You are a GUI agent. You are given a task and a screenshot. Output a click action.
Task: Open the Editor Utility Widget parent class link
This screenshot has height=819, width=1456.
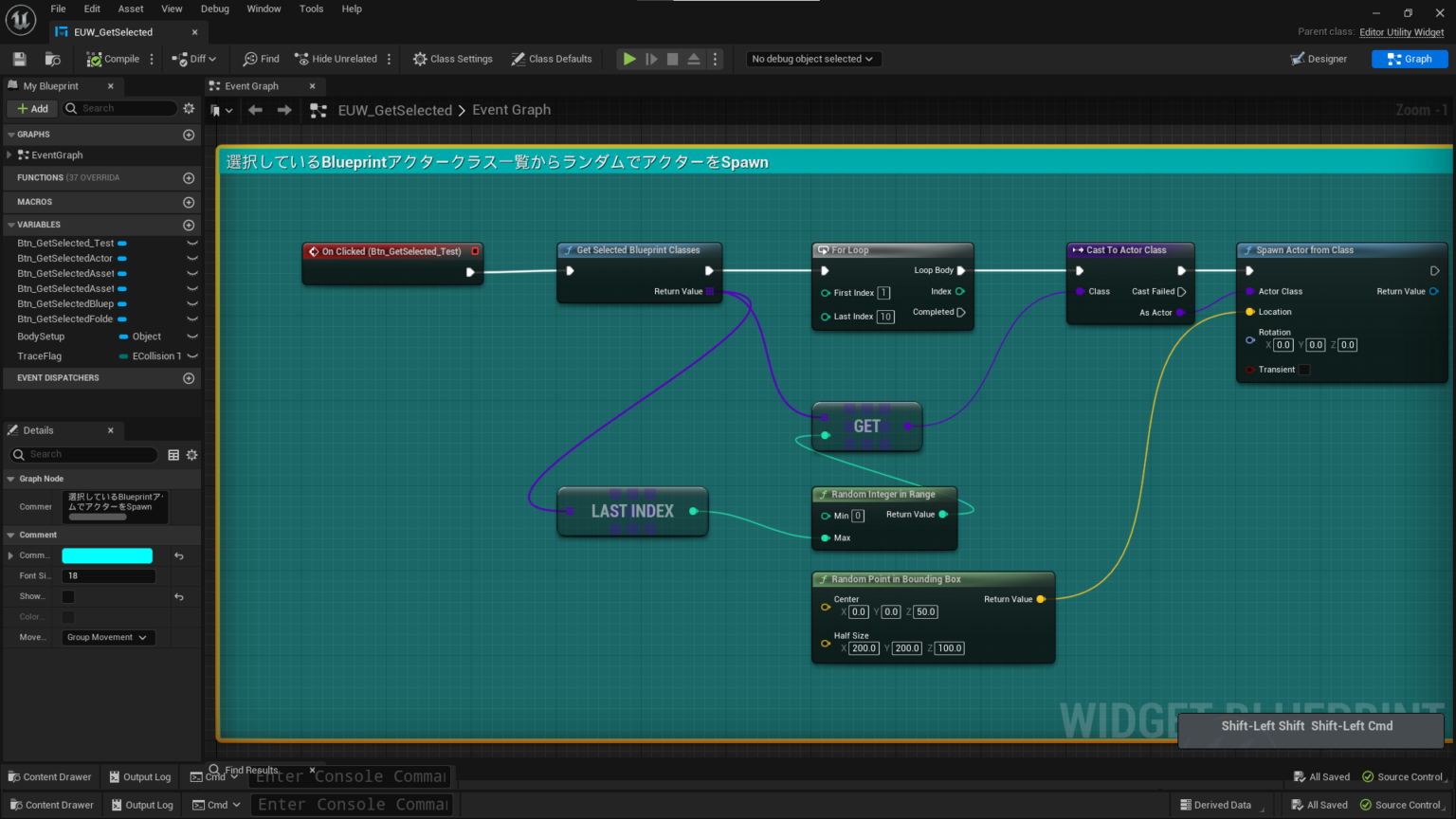[x=1402, y=31]
